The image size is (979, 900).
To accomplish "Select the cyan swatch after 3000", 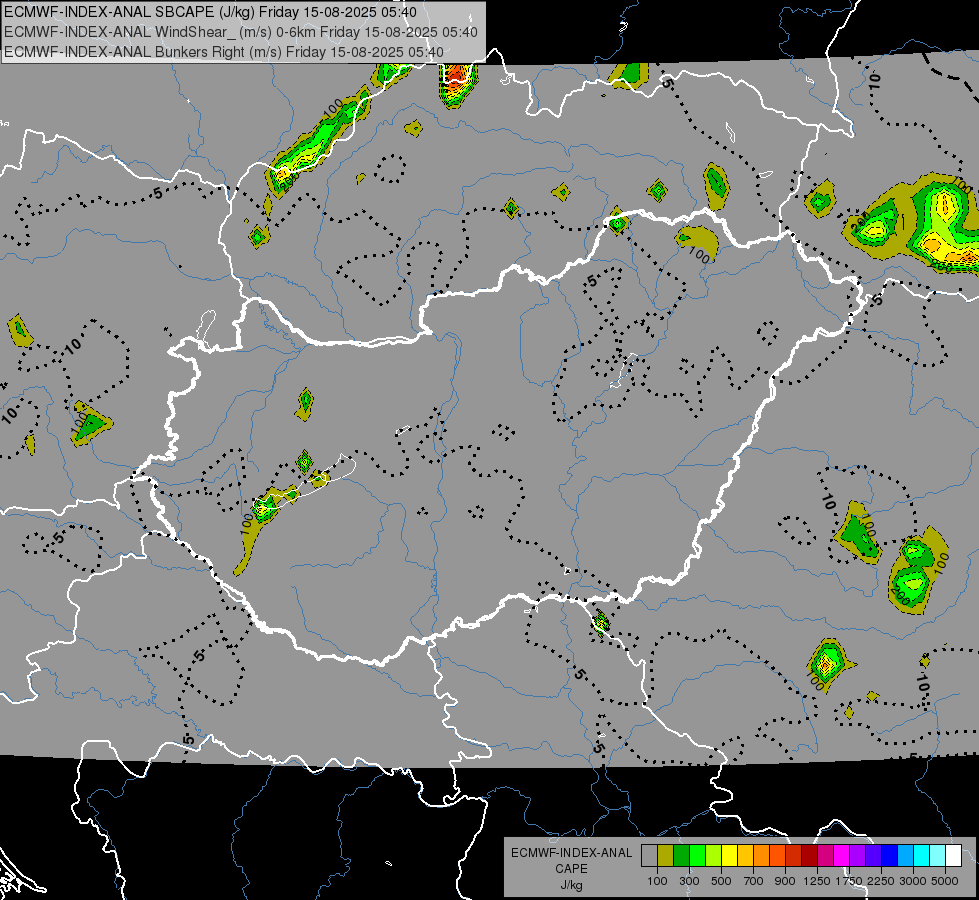I will (922, 856).
